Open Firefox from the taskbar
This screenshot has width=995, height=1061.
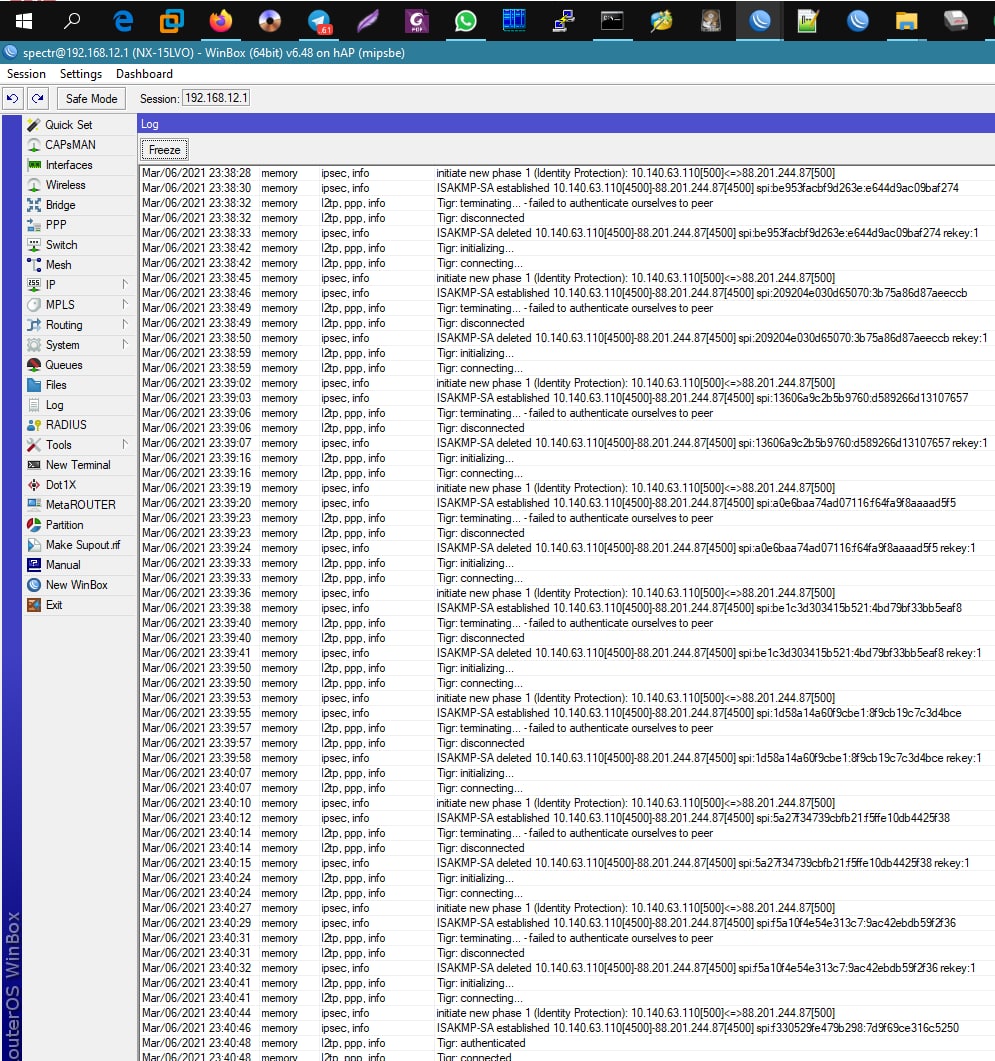pos(220,21)
